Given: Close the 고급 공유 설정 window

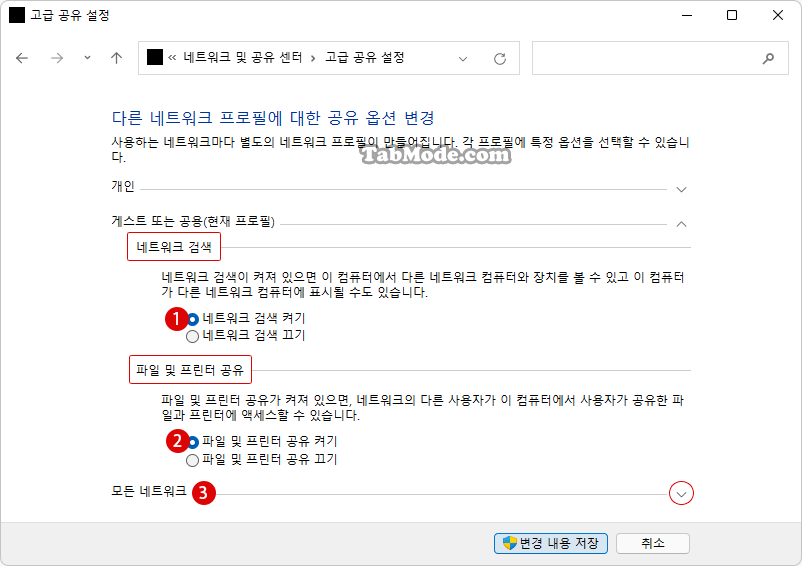Looking at the screenshot, I should coord(777,15).
